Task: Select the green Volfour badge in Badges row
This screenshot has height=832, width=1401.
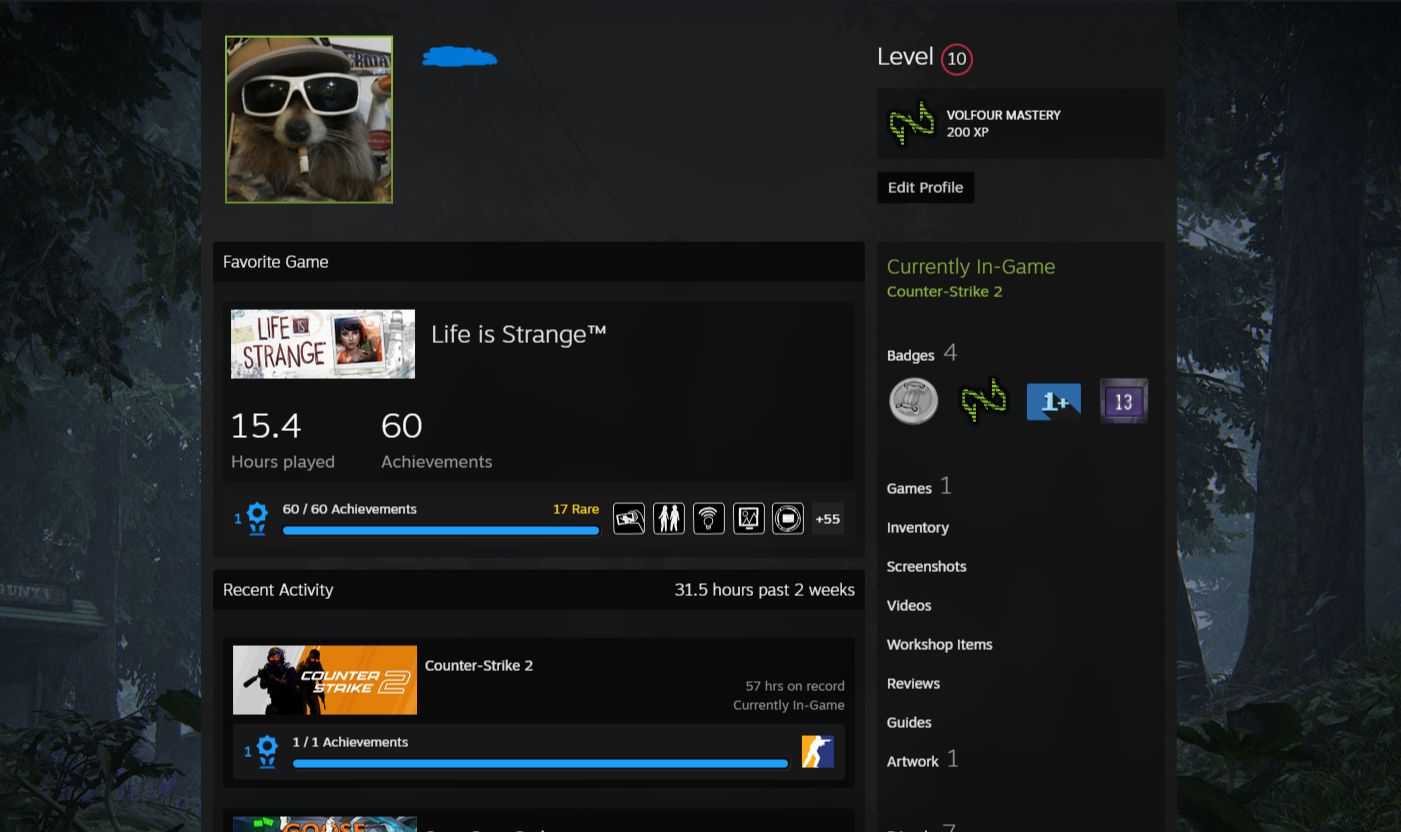Action: point(983,401)
